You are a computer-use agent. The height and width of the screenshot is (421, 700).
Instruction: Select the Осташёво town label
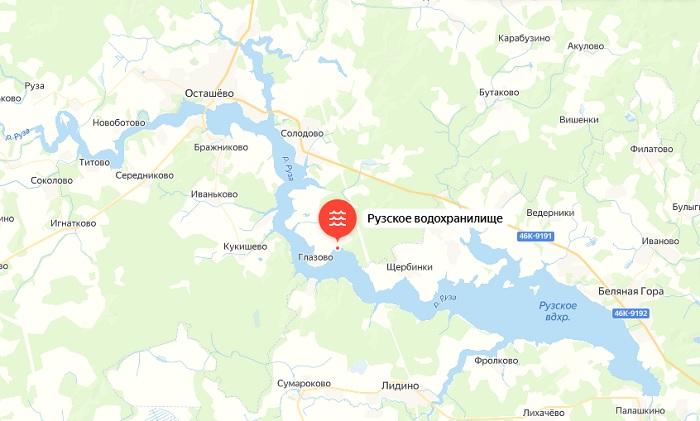[x=209, y=93]
